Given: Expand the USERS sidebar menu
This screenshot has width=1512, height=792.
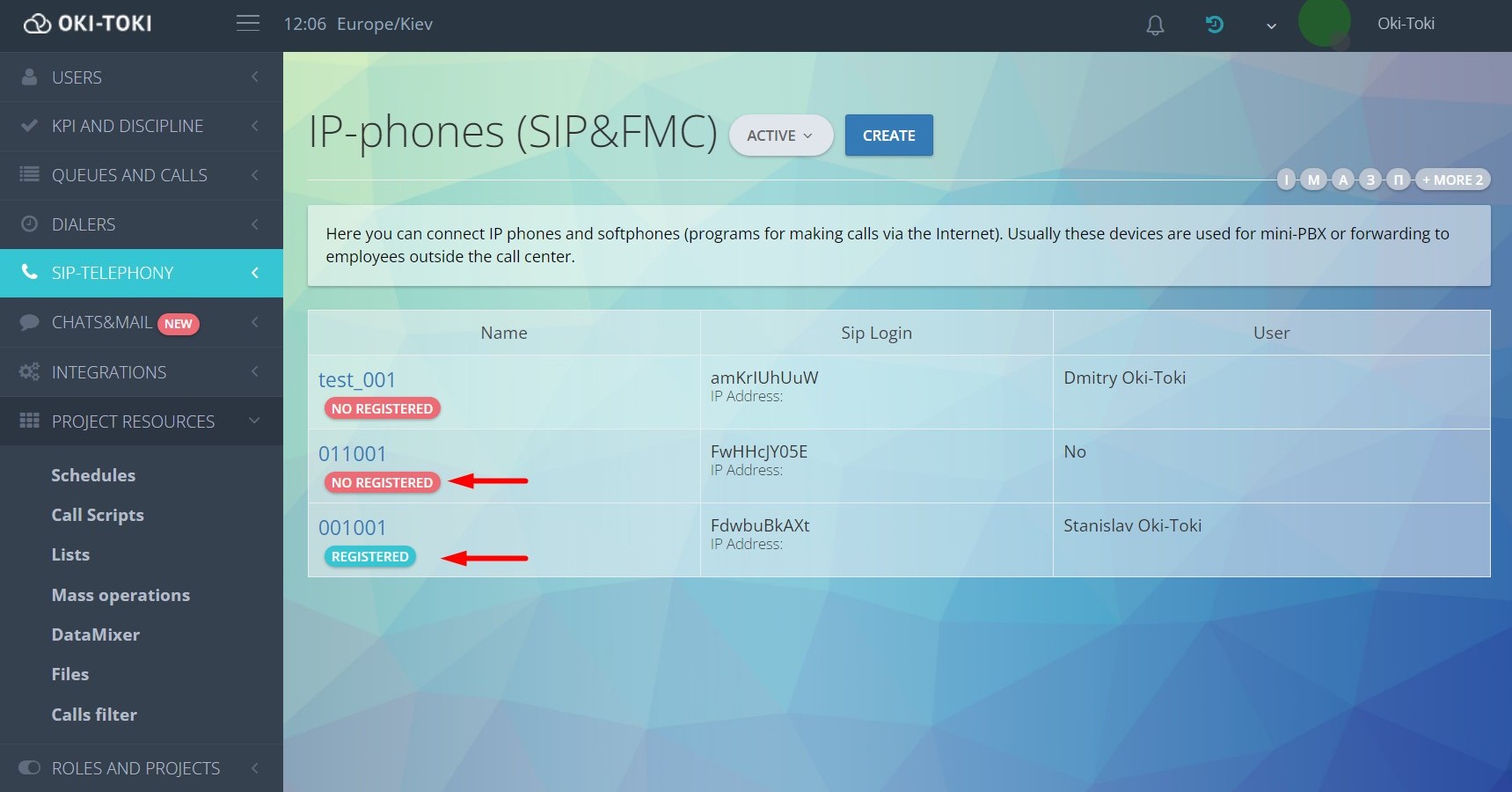Looking at the screenshot, I should click(x=141, y=77).
